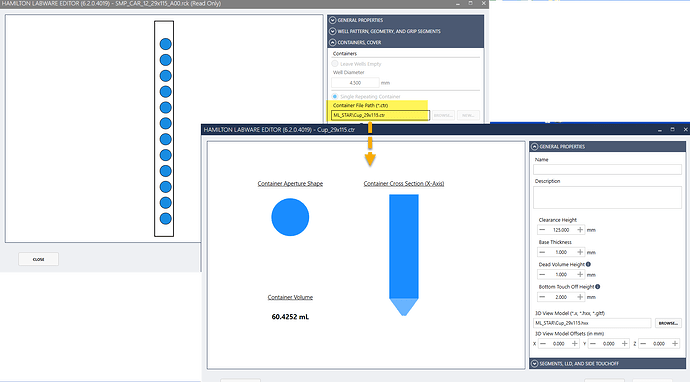Click the top blue well in the rack
This screenshot has width=690, height=382.
(x=165, y=44)
